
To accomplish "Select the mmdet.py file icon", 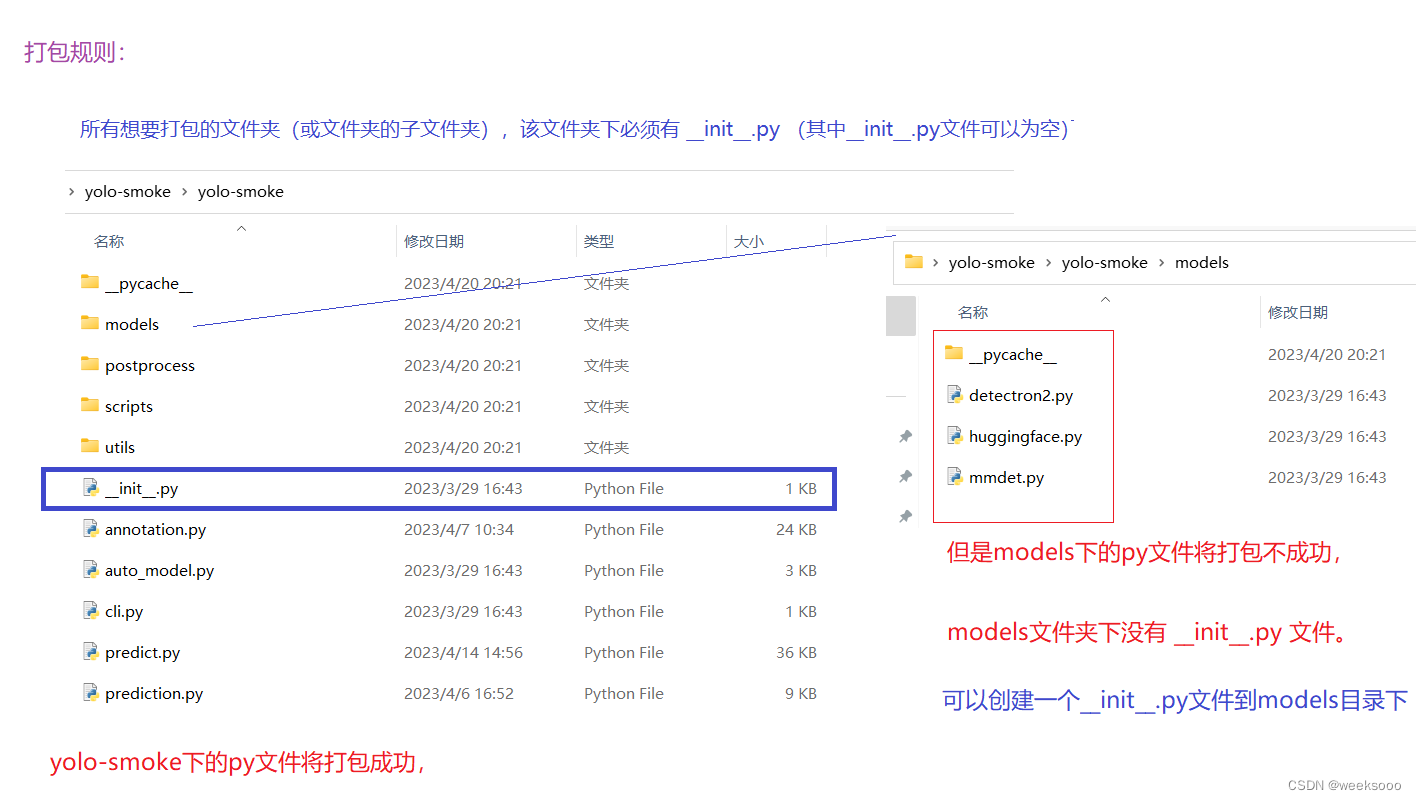I will pyautogui.click(x=954, y=477).
